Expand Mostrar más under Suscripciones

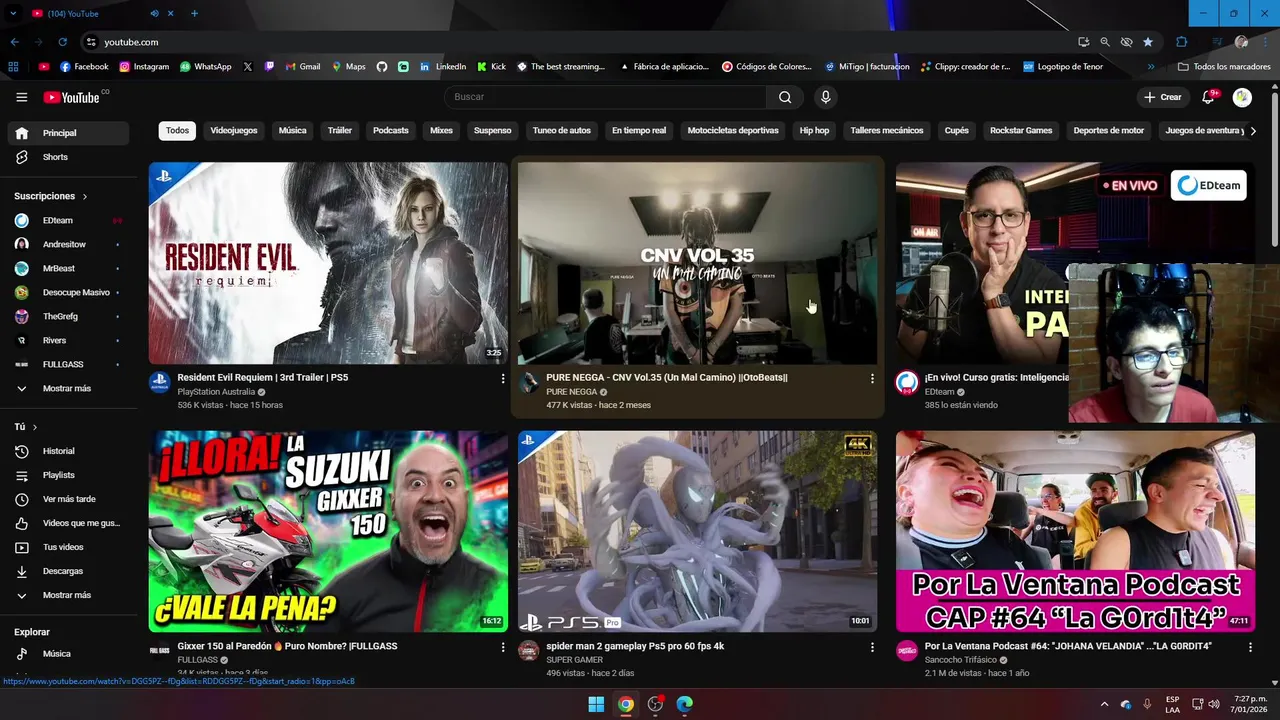point(68,388)
